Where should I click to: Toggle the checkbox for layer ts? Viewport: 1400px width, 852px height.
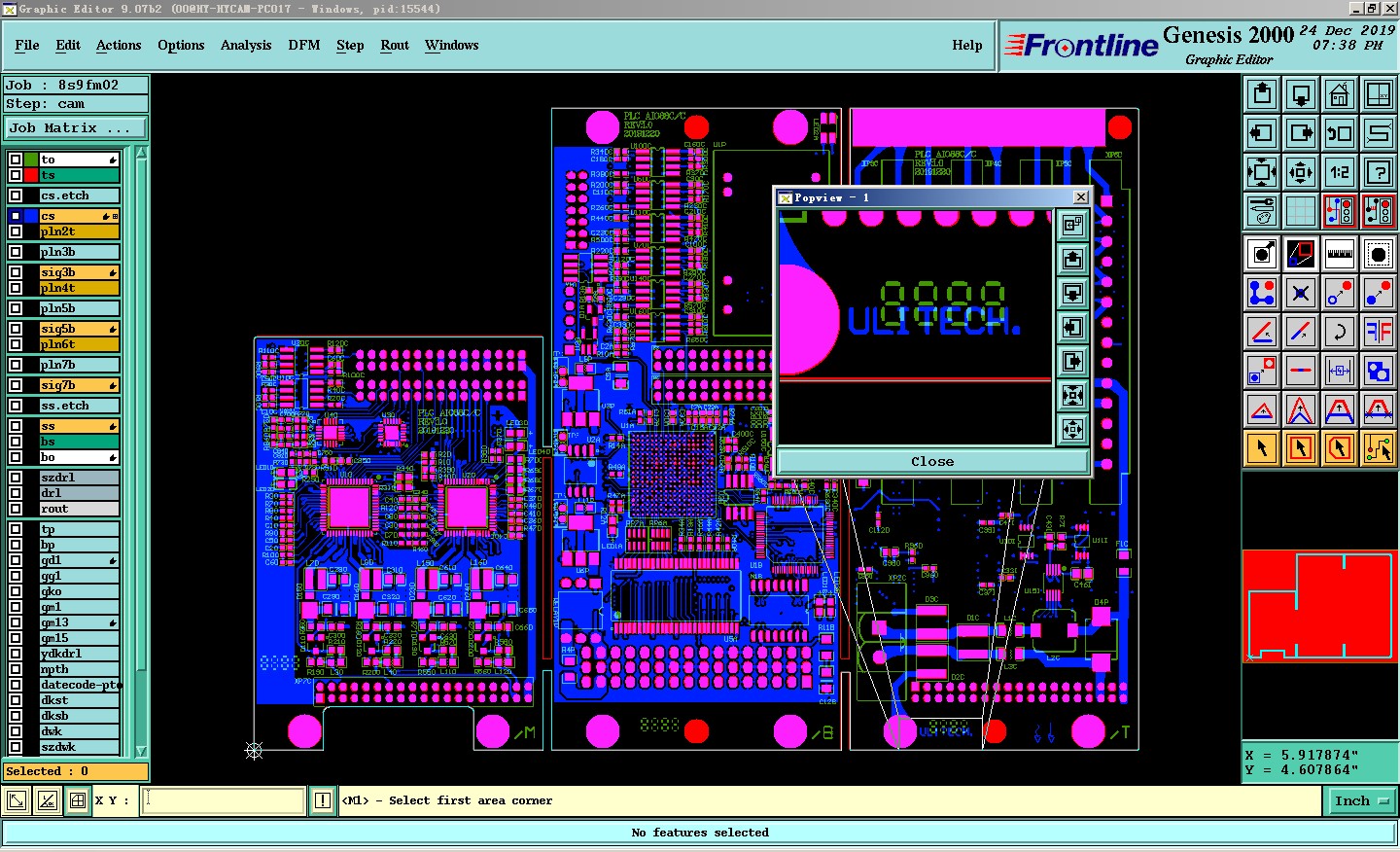(16, 175)
